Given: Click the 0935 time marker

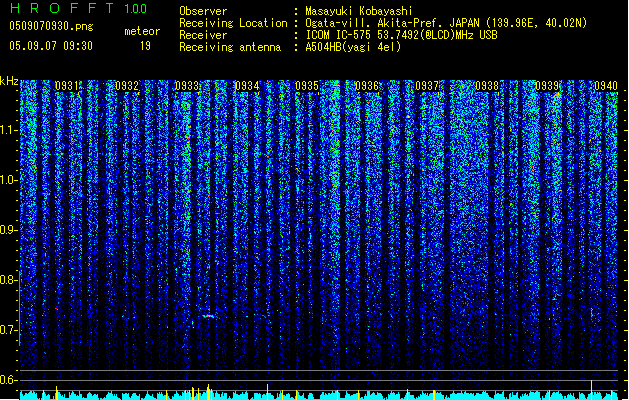Looking at the screenshot, I should [307, 86].
